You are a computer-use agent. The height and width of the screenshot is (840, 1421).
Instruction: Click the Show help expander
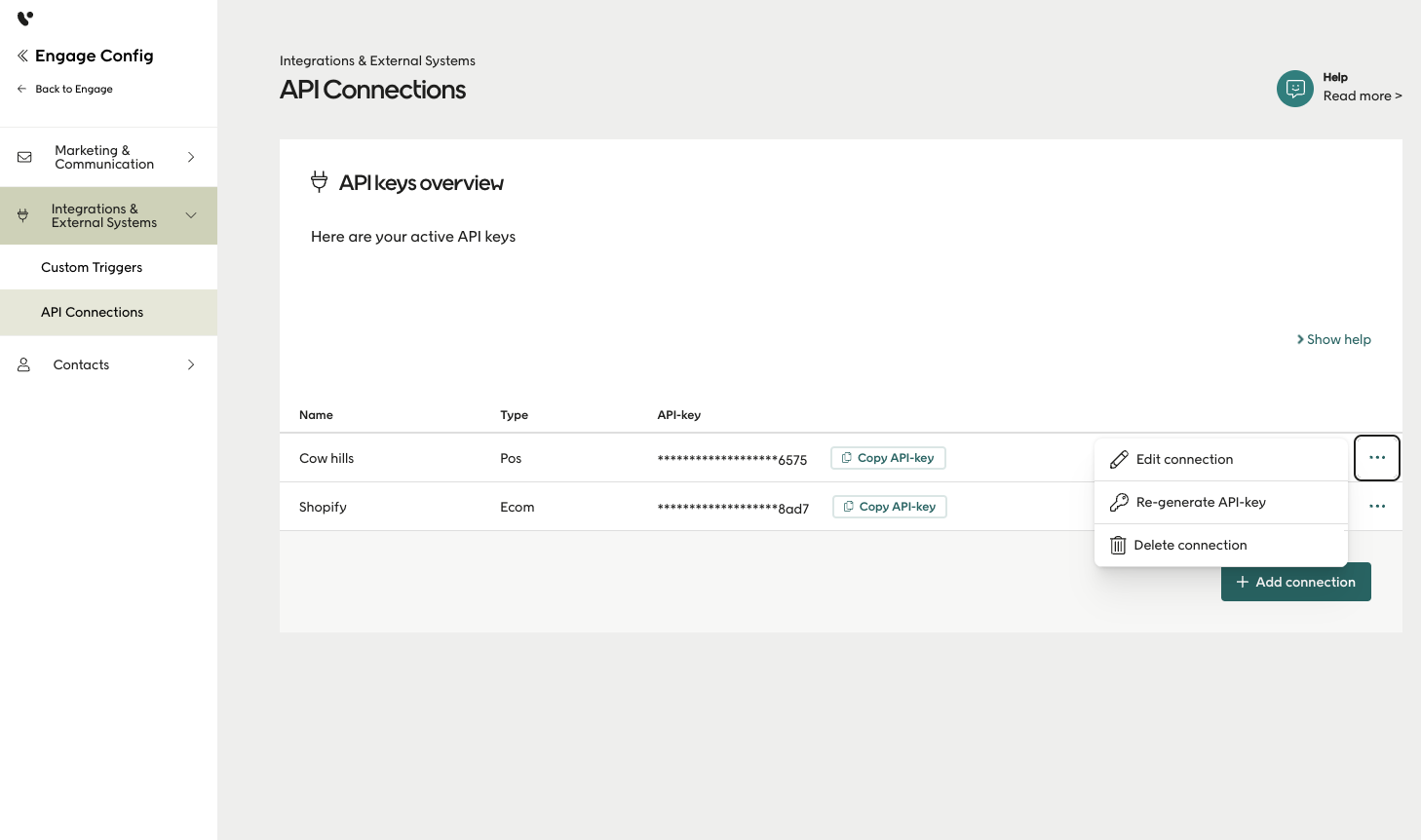[x=1333, y=338]
